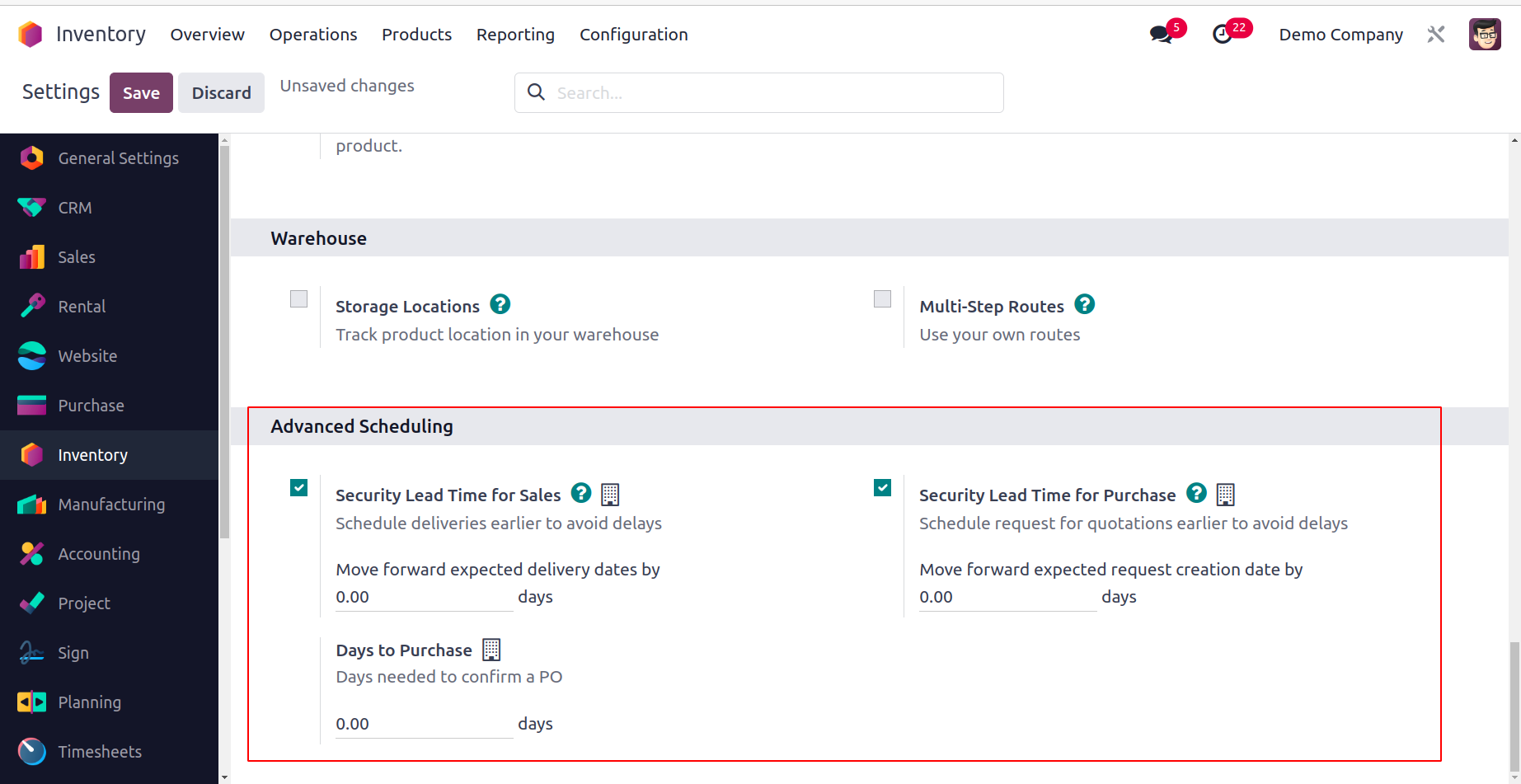Click the main page scrollbar thumb

tap(1514, 707)
